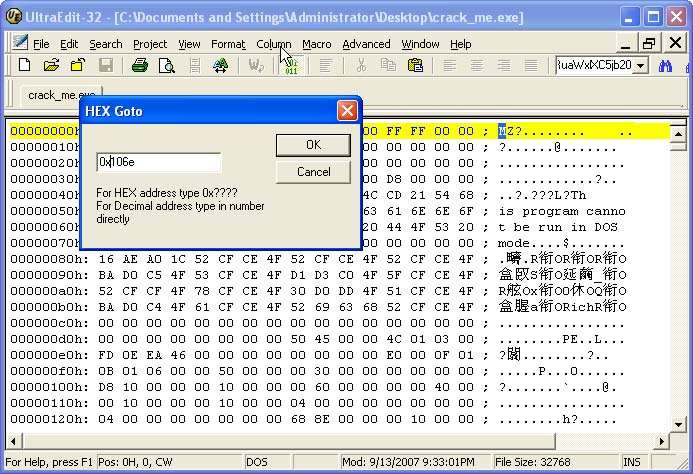Click 'Pos: 0H, 0, CW' status entry
Screen dimensions: 693x474
pyautogui.click(x=135, y=462)
